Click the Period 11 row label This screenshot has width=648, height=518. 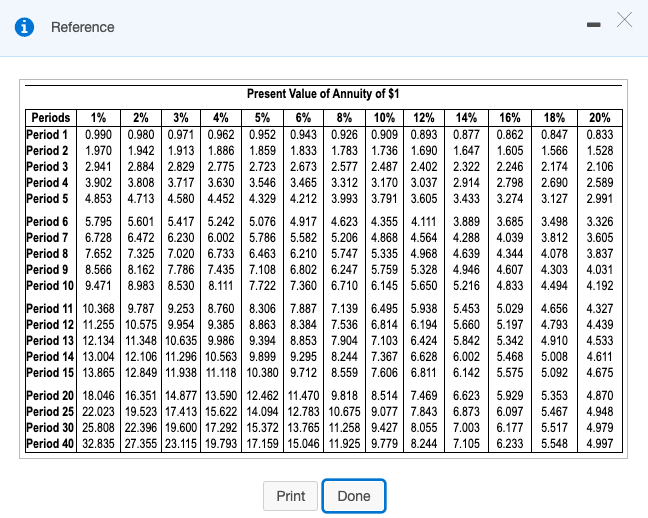[x=50, y=309]
